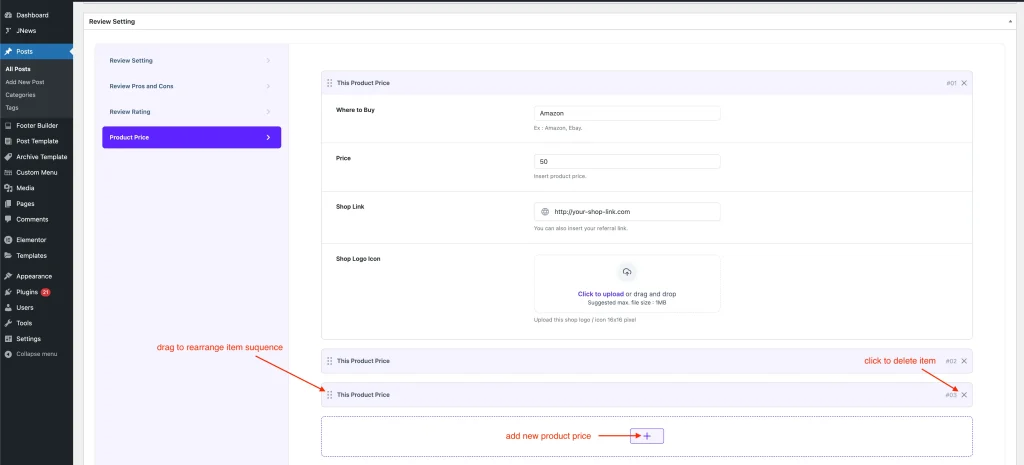
Task: Delete product price item #03
Action: click(x=964, y=395)
